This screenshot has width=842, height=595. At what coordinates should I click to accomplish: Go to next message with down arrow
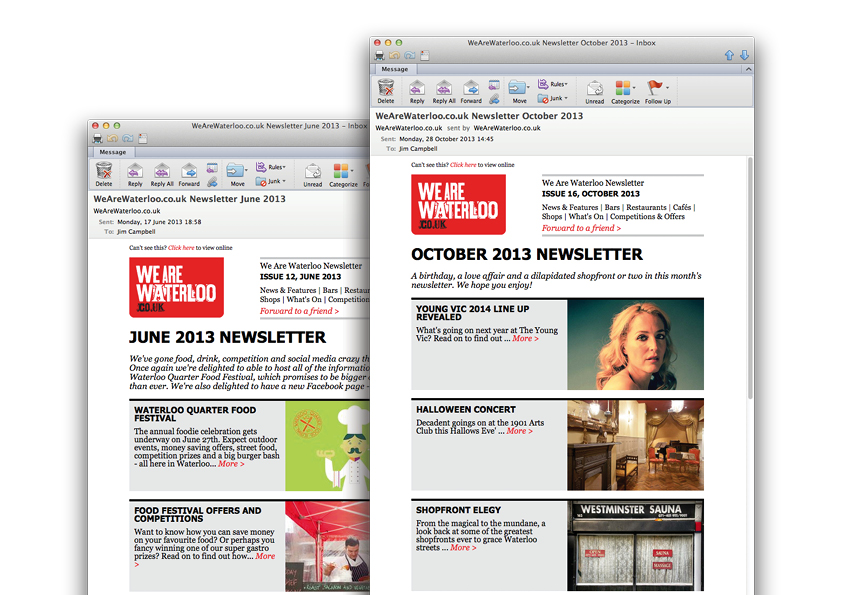point(744,55)
